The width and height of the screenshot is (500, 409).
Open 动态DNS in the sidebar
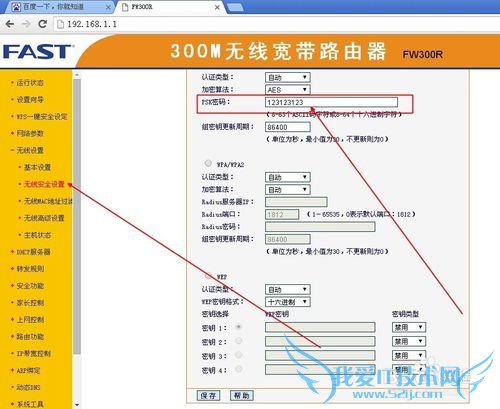pyautogui.click(x=28, y=387)
